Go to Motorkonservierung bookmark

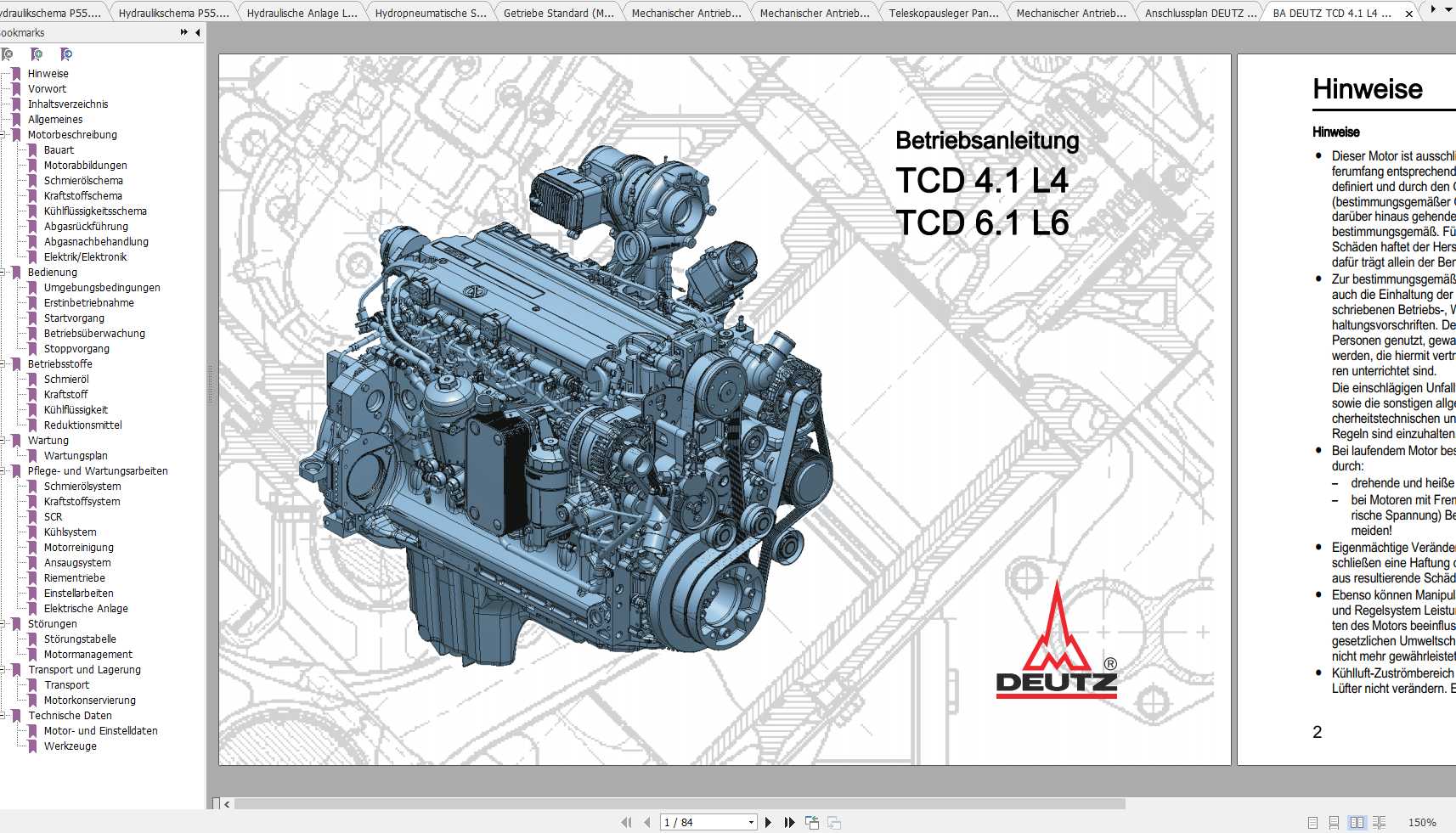click(x=90, y=700)
